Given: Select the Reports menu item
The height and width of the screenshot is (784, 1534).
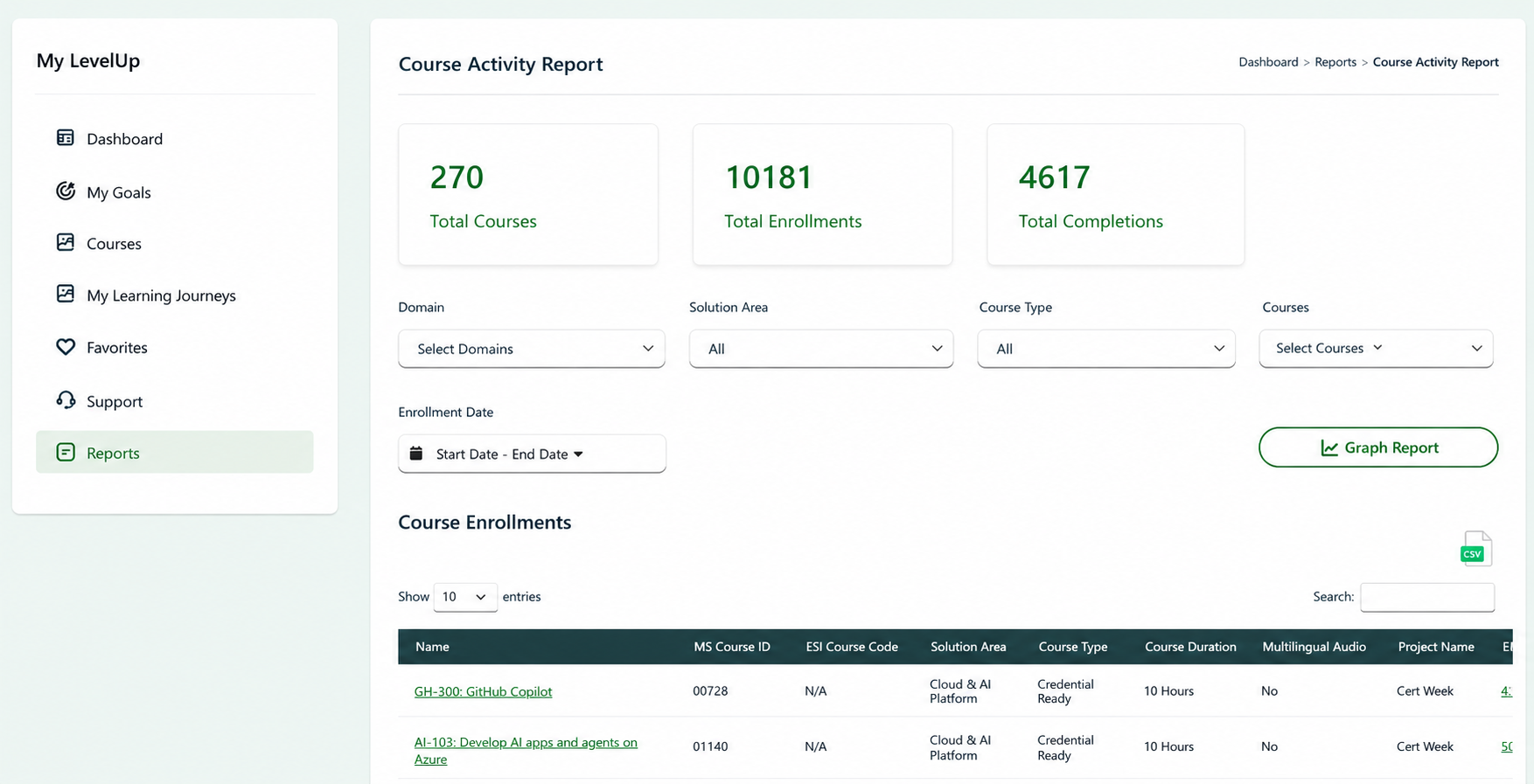Looking at the screenshot, I should [175, 452].
